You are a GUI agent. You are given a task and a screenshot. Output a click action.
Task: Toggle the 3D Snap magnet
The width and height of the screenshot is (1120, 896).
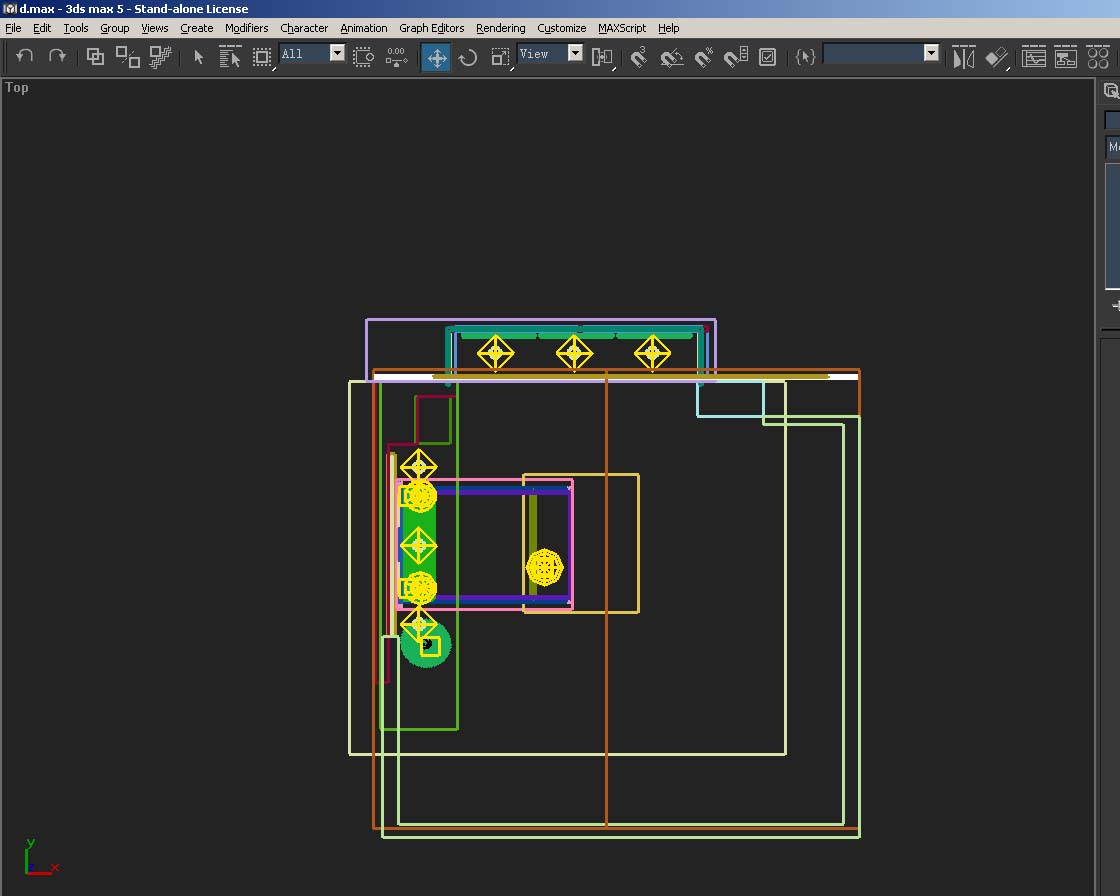point(638,57)
